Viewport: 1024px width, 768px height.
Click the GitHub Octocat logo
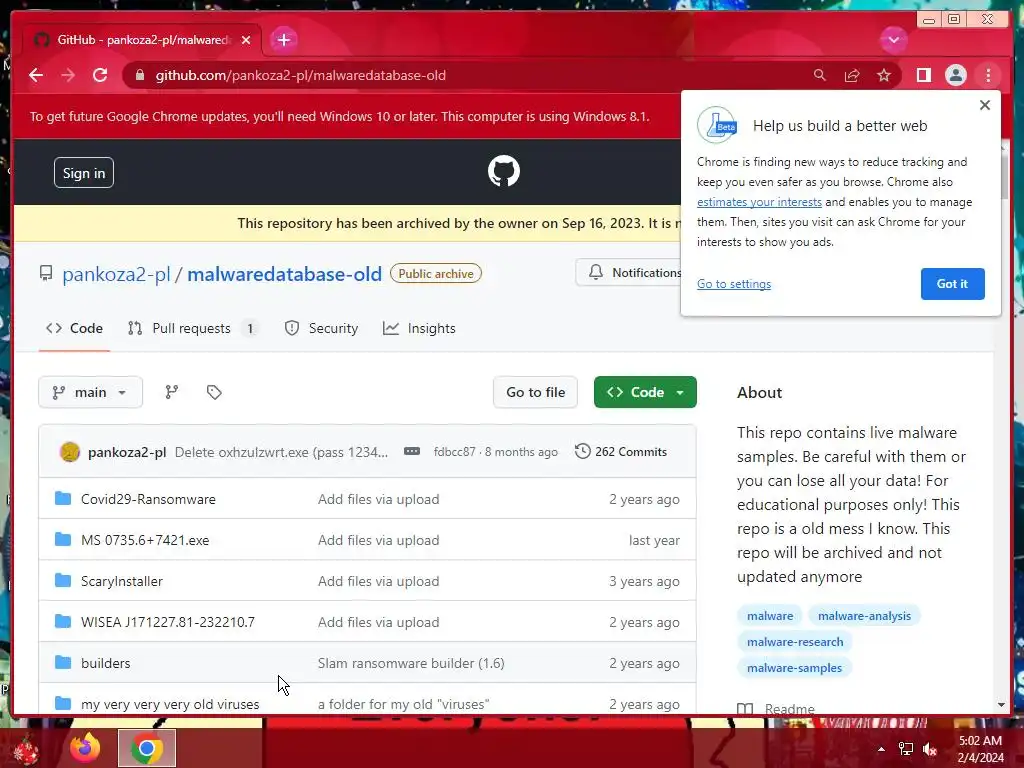click(504, 171)
